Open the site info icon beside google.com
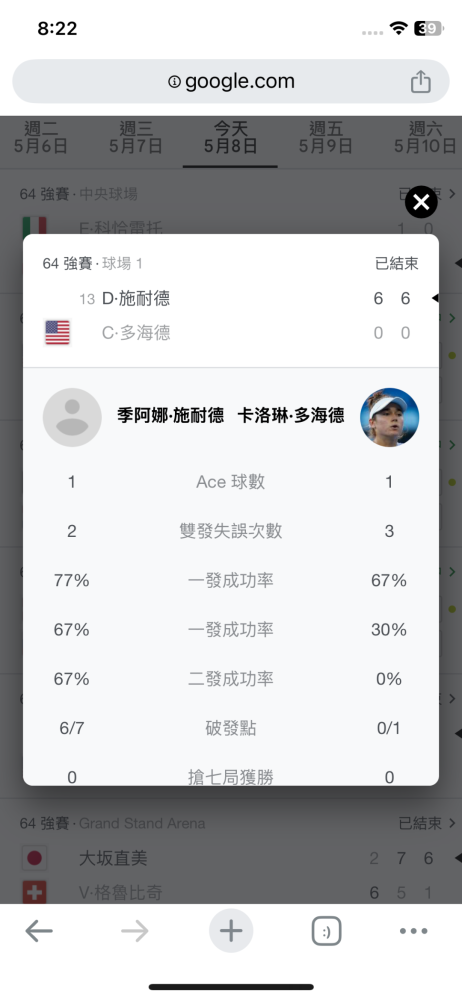The image size is (462, 1000). (174, 82)
